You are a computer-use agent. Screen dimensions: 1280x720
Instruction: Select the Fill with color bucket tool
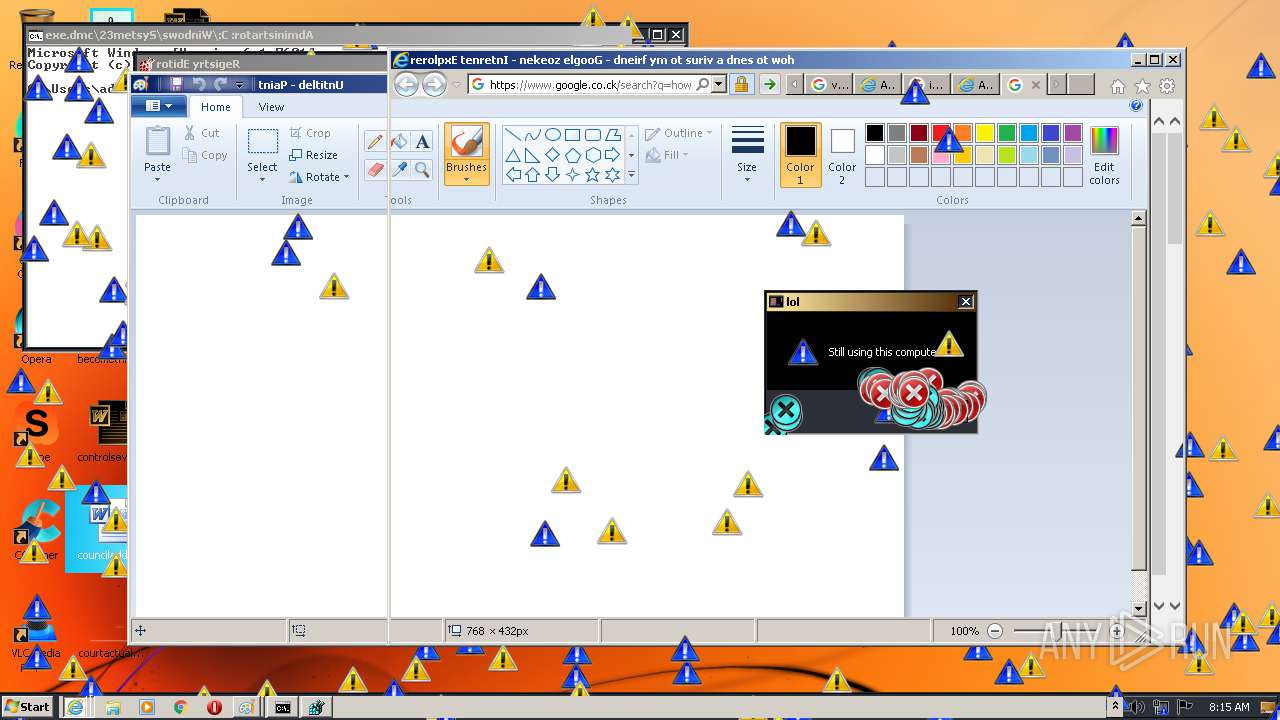pos(399,142)
